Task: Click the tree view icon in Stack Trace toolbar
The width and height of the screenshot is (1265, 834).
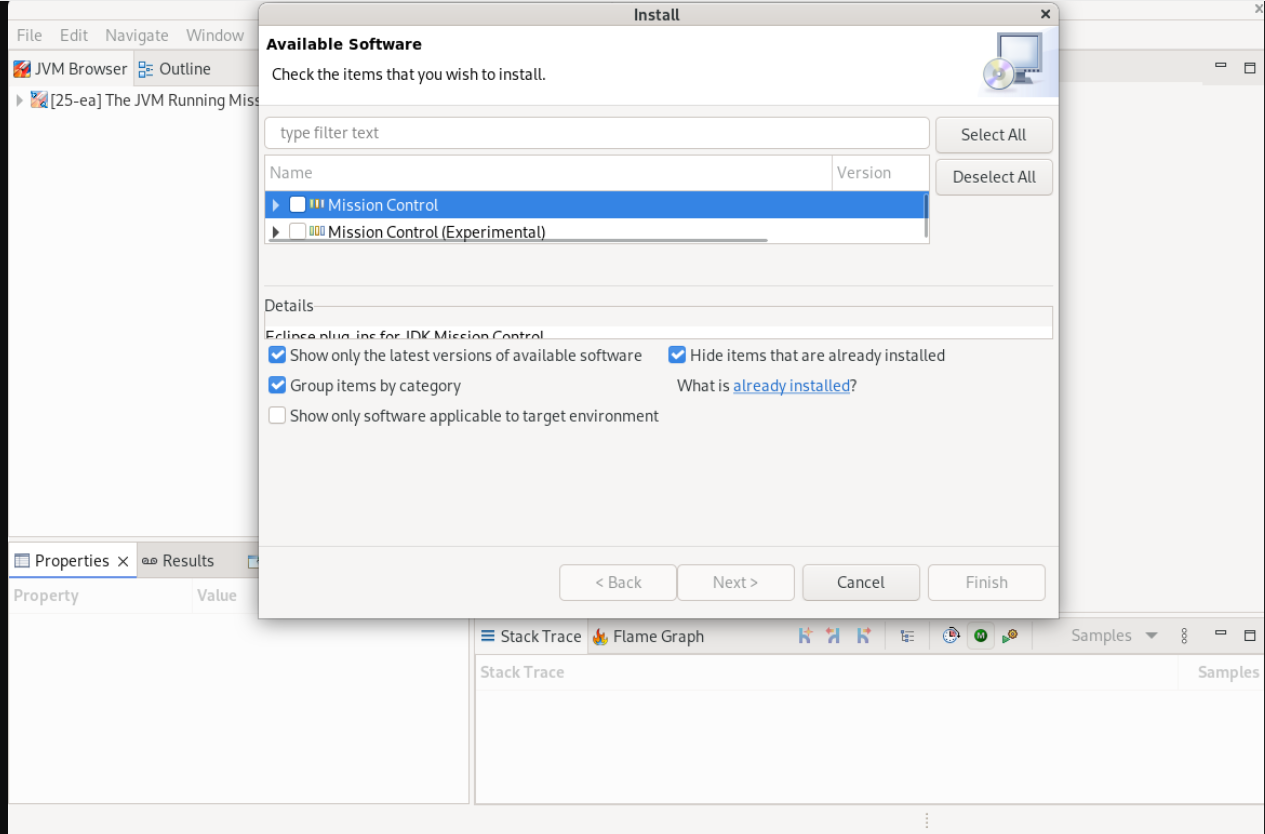Action: (x=907, y=636)
